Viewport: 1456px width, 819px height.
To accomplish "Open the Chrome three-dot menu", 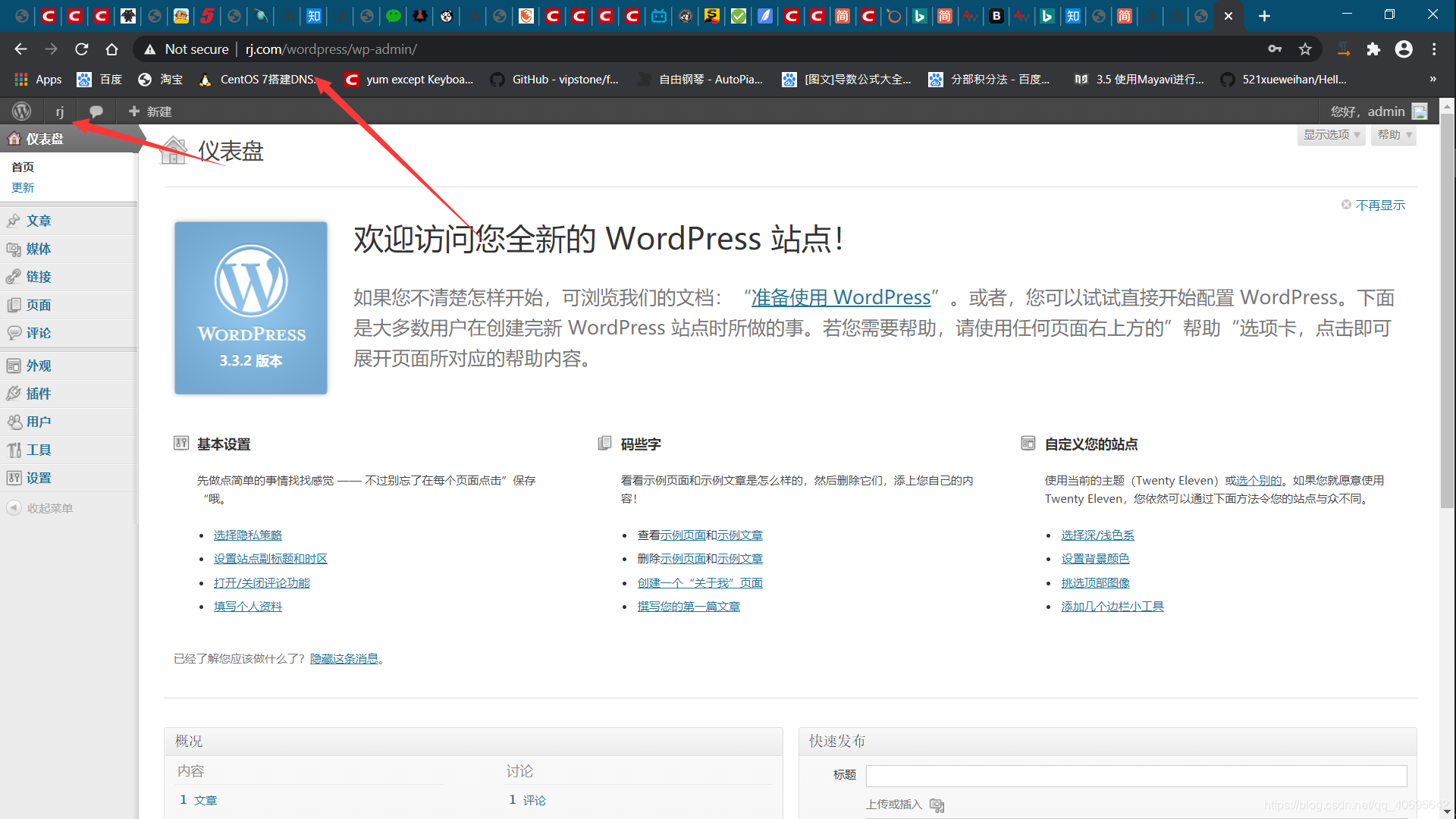I will coord(1434,49).
